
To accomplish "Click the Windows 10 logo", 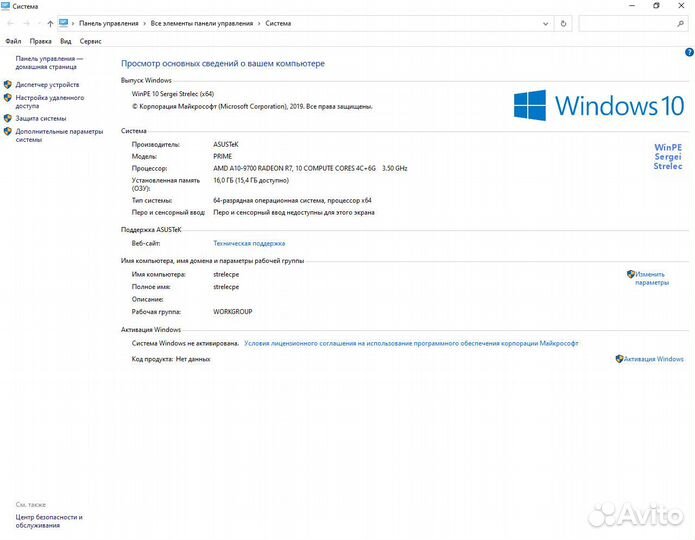I will (x=599, y=106).
